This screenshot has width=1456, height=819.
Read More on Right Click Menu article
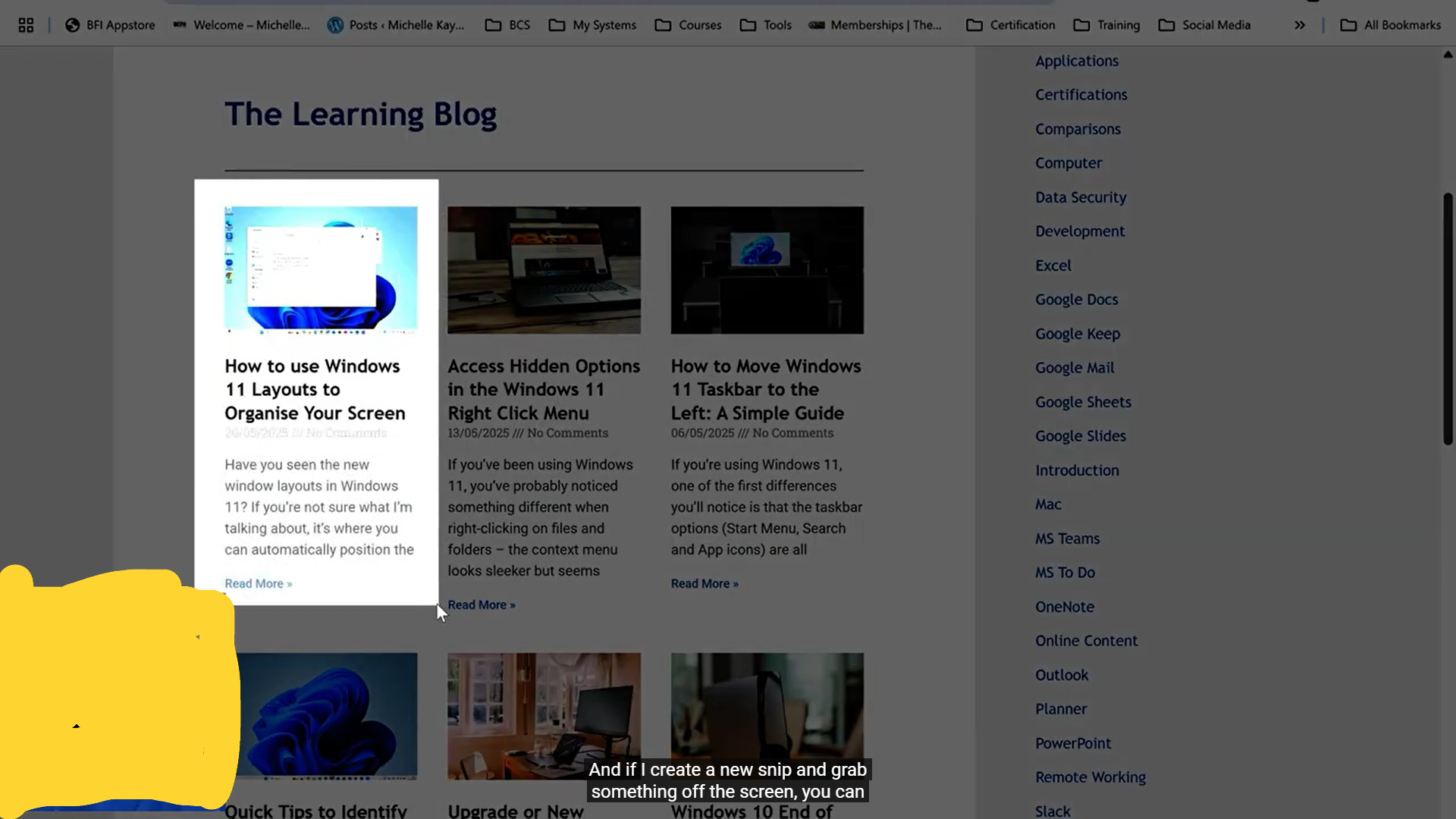click(482, 604)
